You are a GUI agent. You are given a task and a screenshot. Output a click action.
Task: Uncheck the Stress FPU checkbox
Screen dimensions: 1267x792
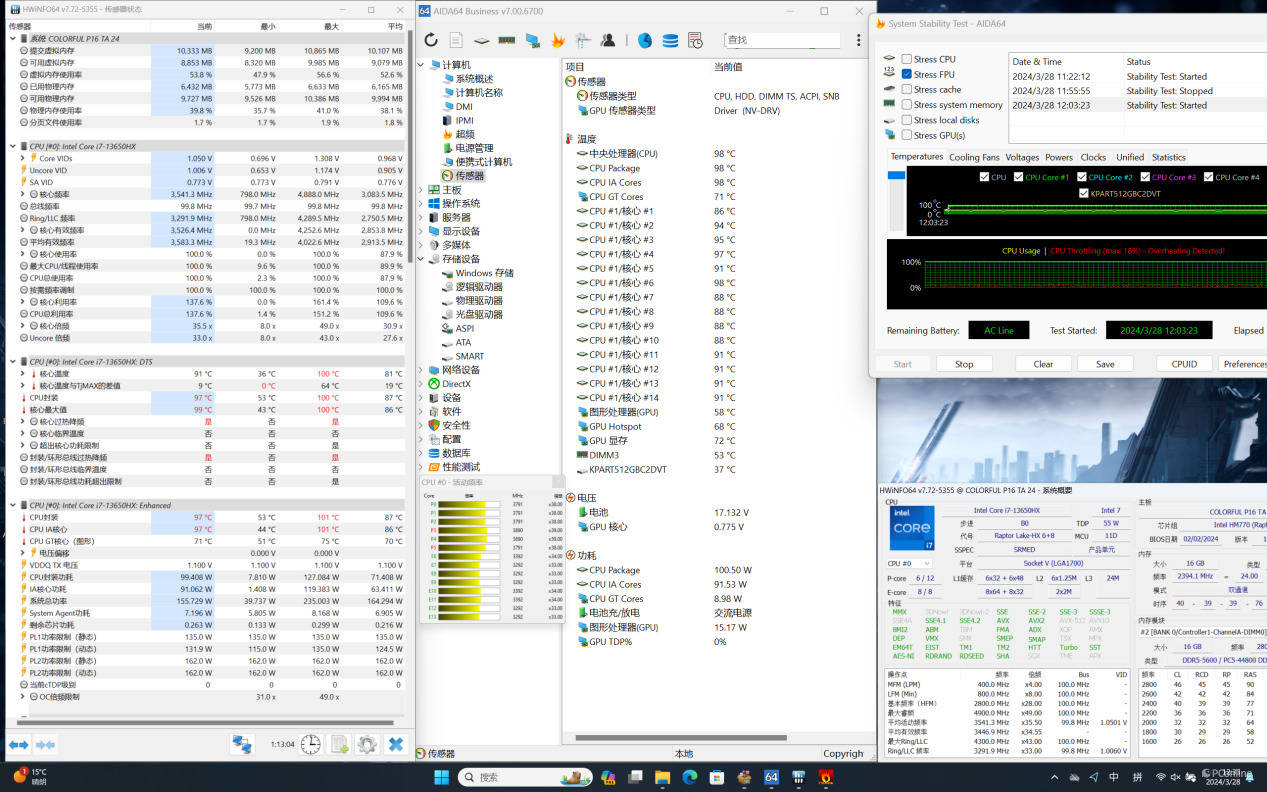[907, 74]
